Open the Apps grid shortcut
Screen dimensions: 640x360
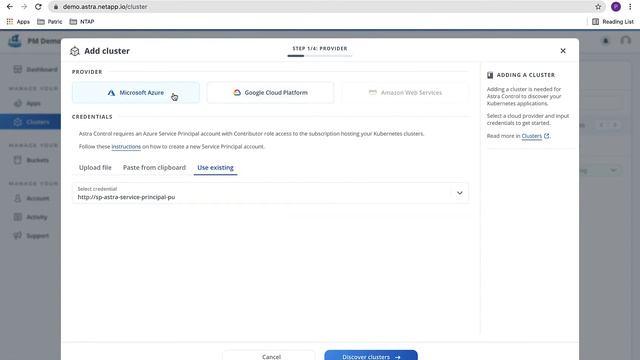click(x=18, y=22)
